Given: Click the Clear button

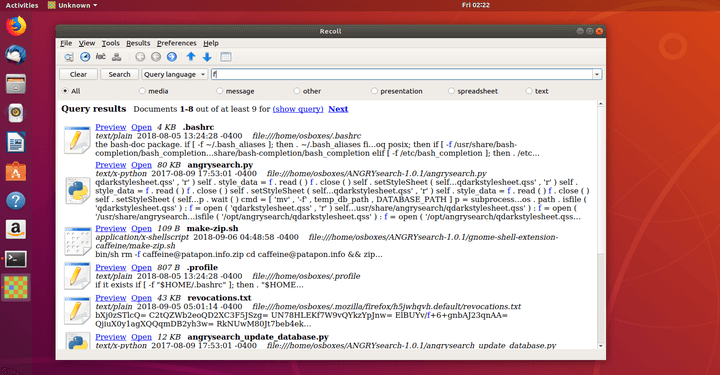Looking at the screenshot, I should 79,74.
